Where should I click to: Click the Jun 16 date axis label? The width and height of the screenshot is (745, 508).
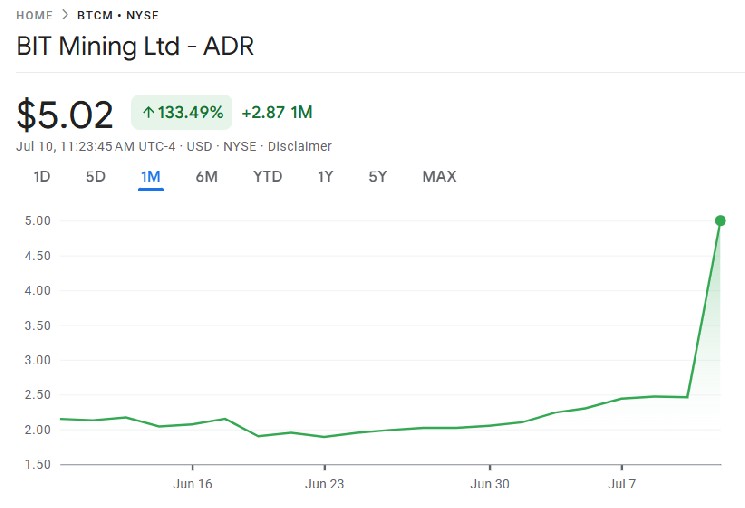click(193, 482)
